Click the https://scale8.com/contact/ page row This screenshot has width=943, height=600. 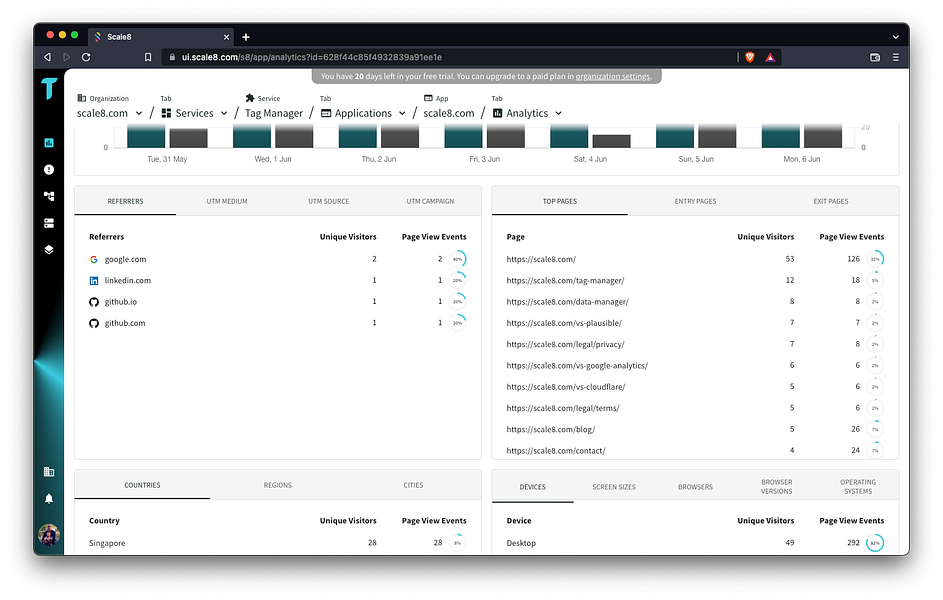[695, 450]
